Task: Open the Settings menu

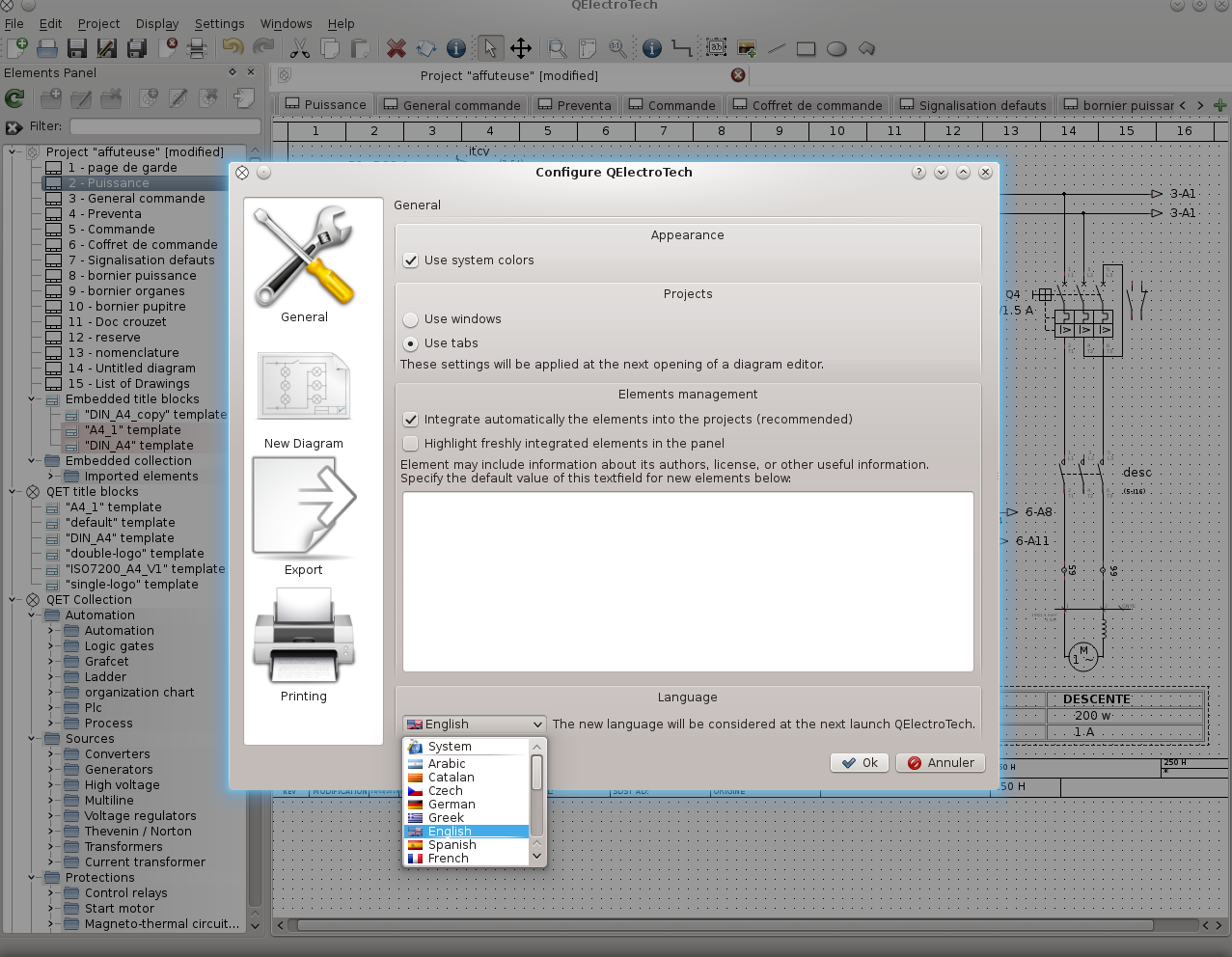Action: [x=219, y=23]
